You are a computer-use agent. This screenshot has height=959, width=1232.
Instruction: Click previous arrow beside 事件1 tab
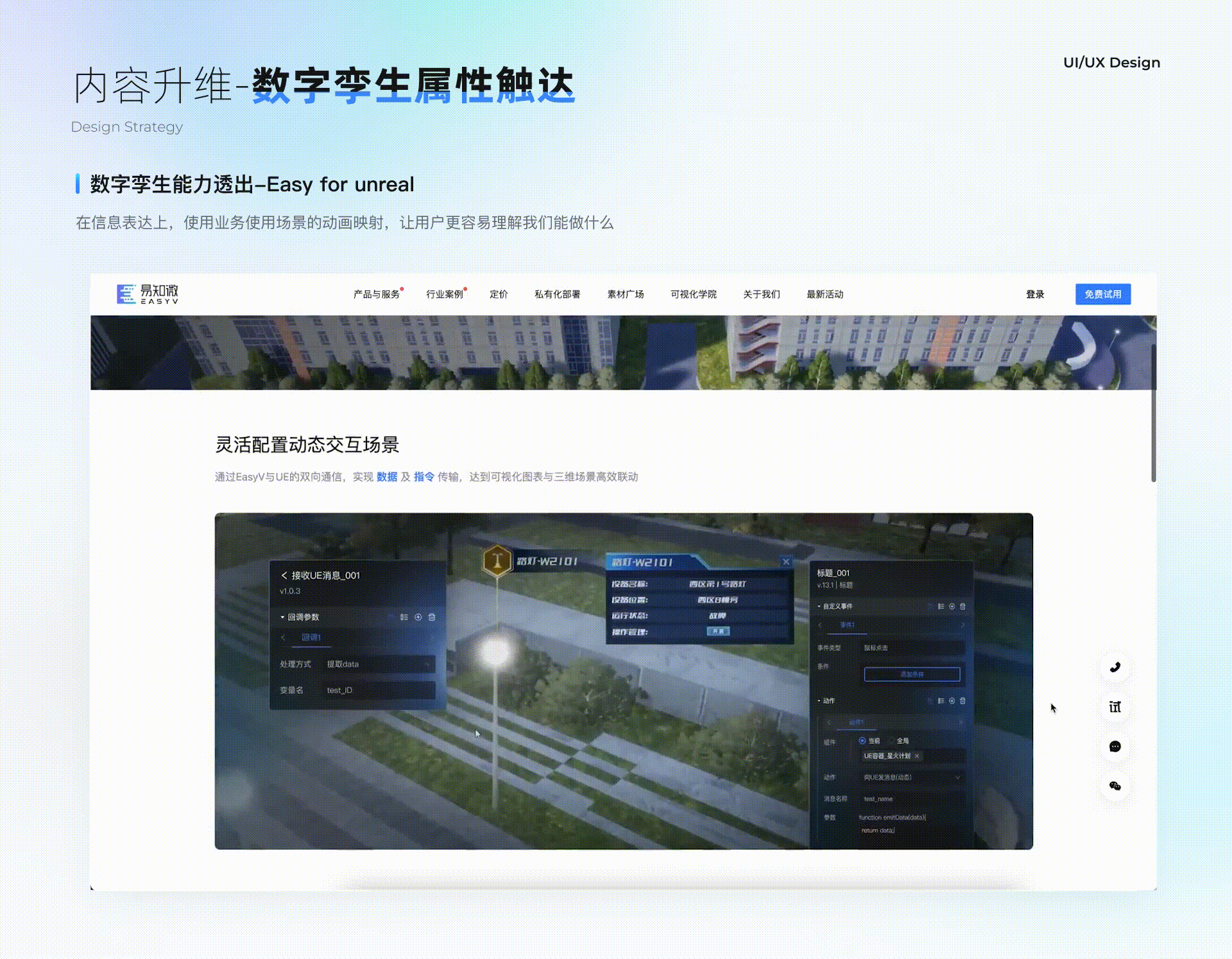820,625
